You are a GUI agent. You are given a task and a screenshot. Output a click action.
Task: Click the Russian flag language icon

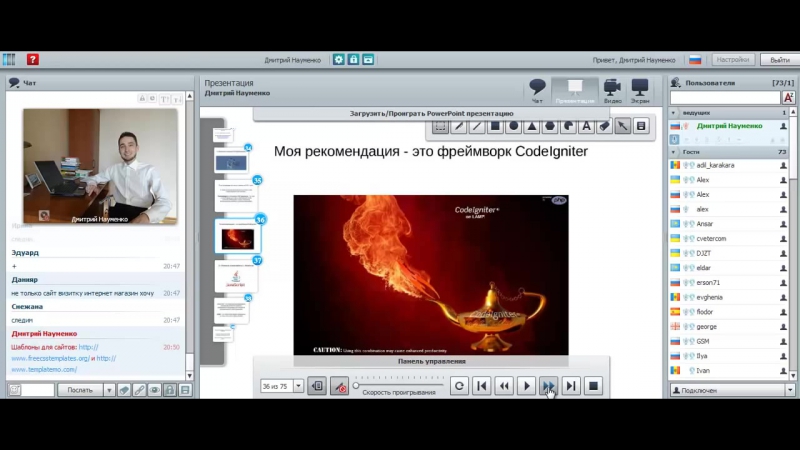(695, 60)
